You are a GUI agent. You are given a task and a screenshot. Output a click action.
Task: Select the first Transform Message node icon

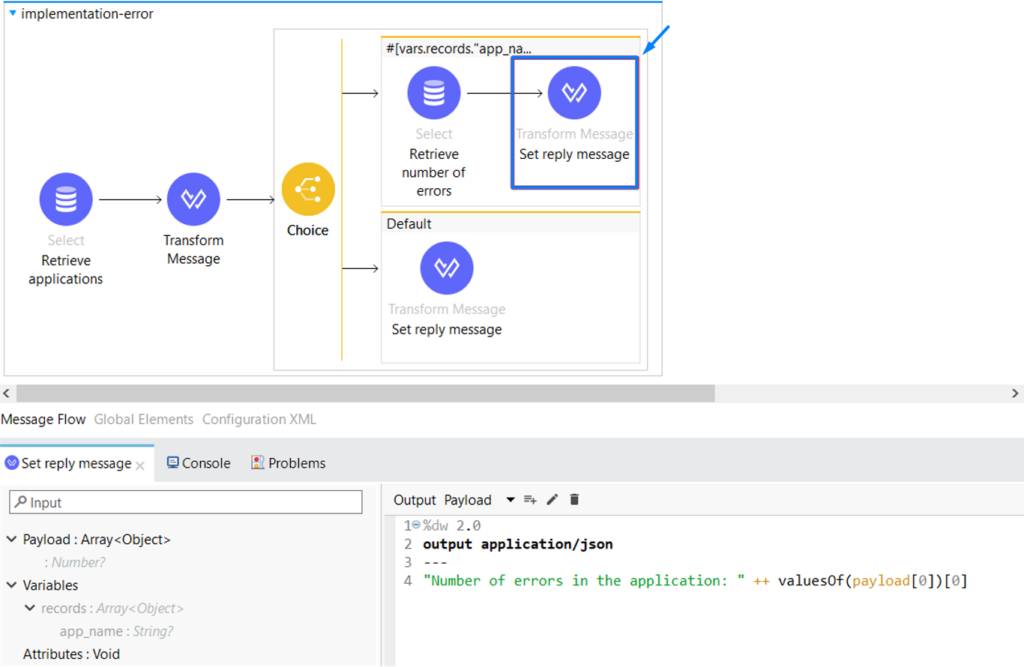pos(193,199)
